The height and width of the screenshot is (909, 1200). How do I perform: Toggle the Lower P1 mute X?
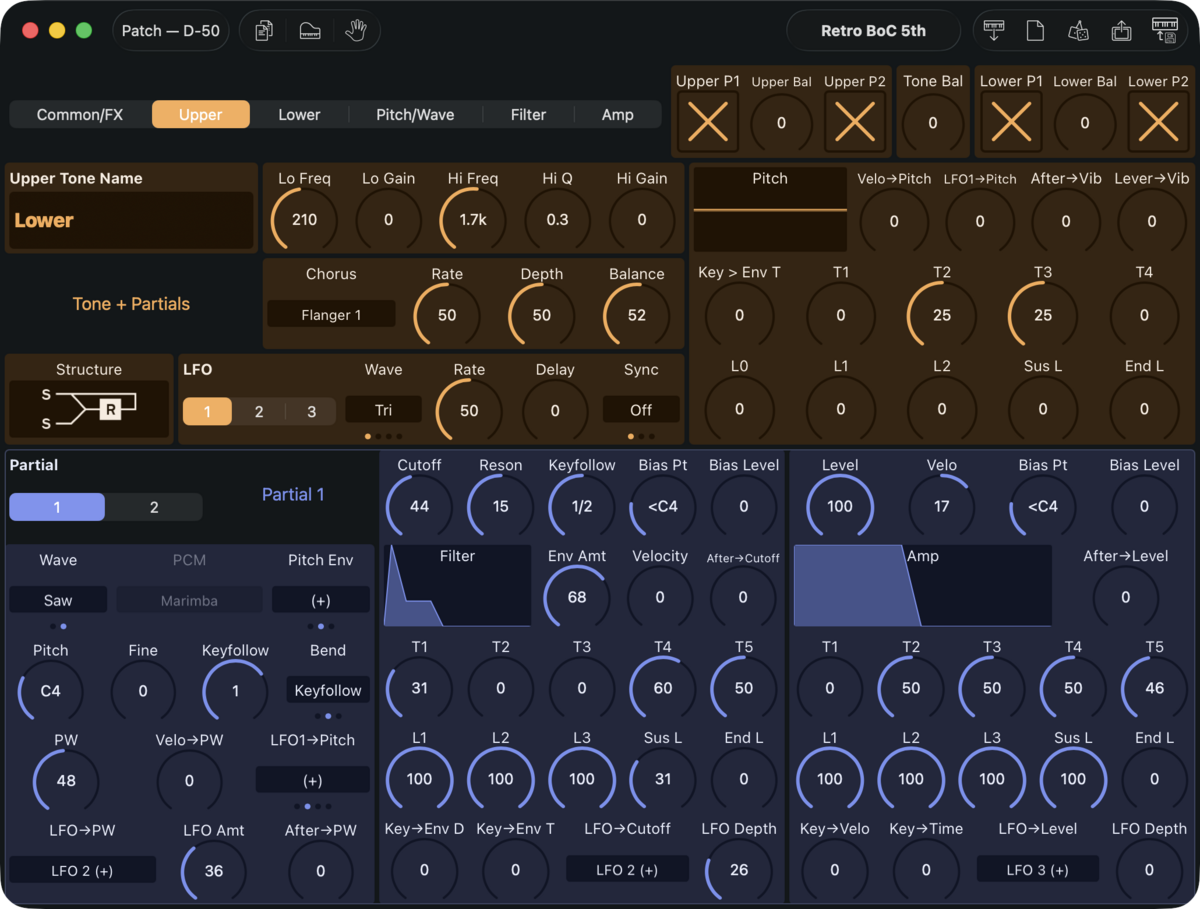click(x=1011, y=122)
